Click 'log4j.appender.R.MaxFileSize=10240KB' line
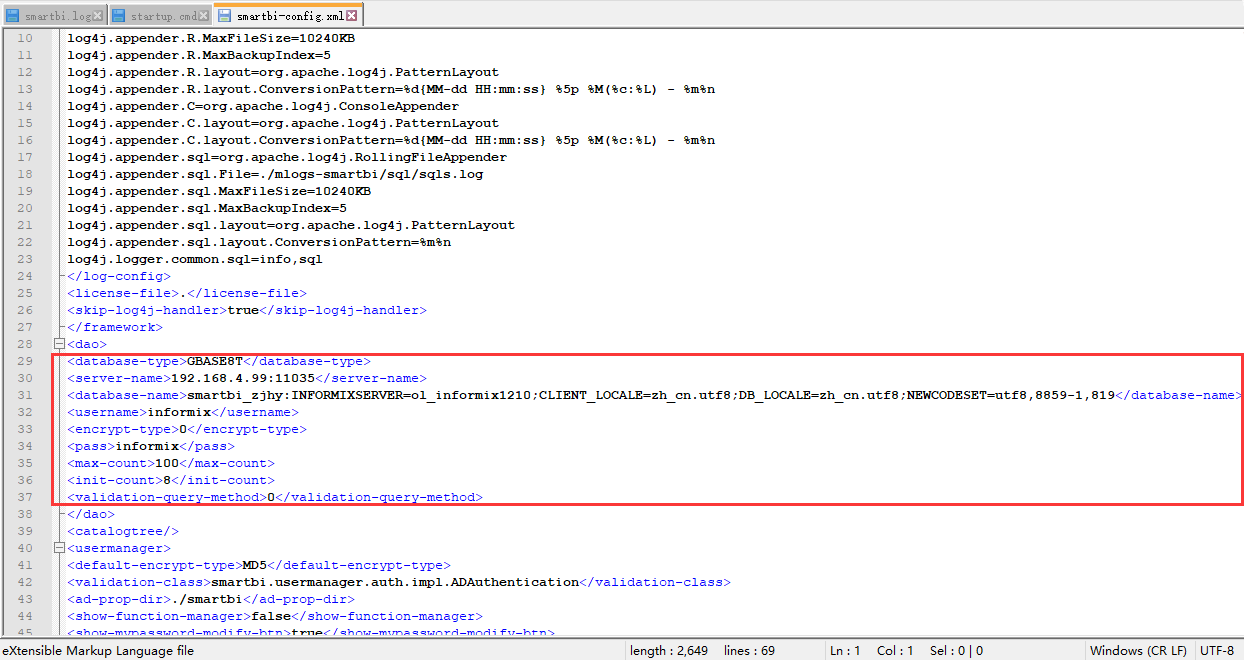This screenshot has width=1244, height=660. coord(211,38)
